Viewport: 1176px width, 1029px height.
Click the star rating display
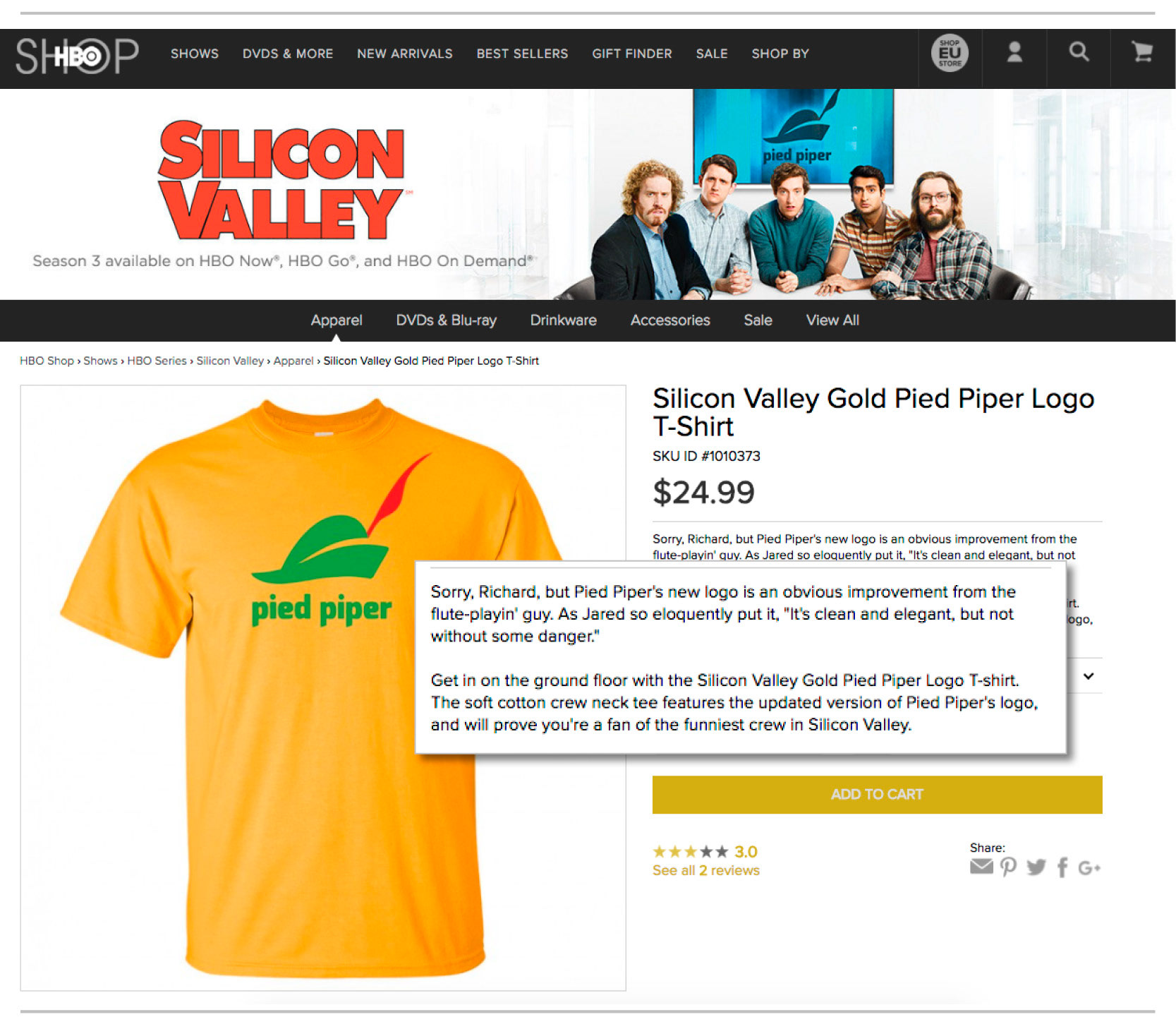coord(705,852)
